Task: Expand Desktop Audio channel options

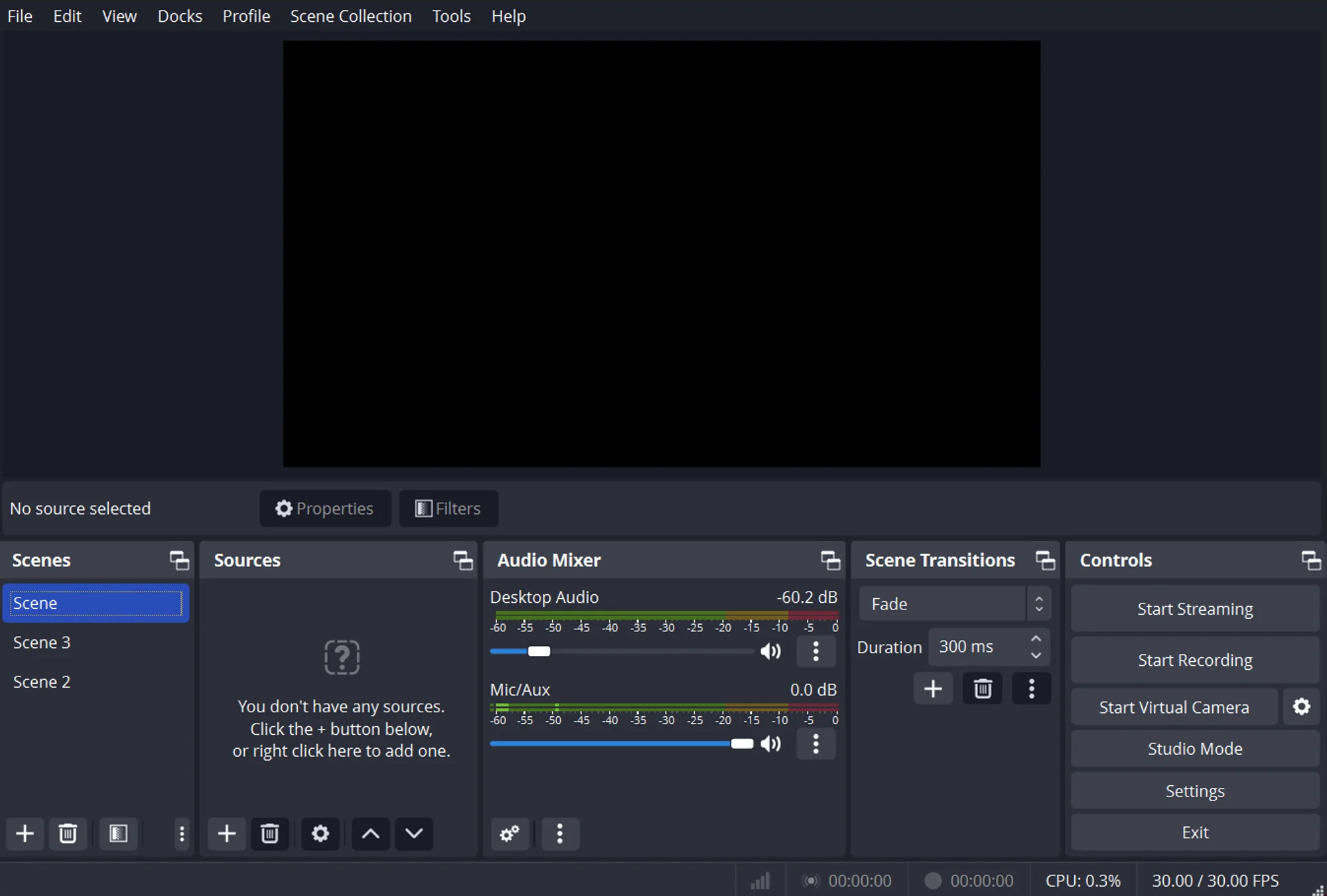Action: tap(818, 651)
